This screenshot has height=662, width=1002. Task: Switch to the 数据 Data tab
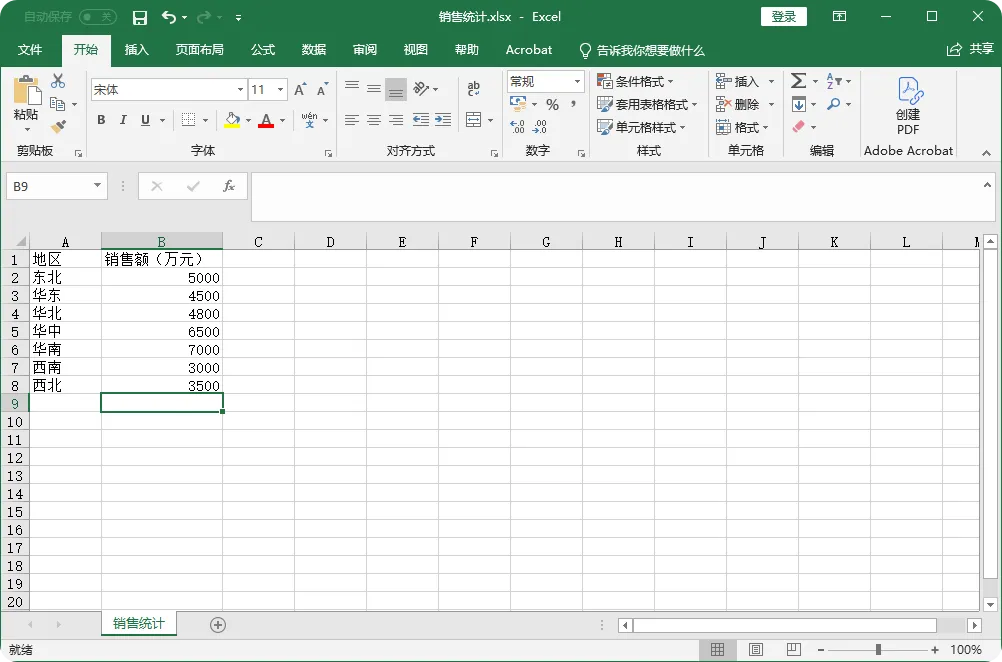coord(314,50)
